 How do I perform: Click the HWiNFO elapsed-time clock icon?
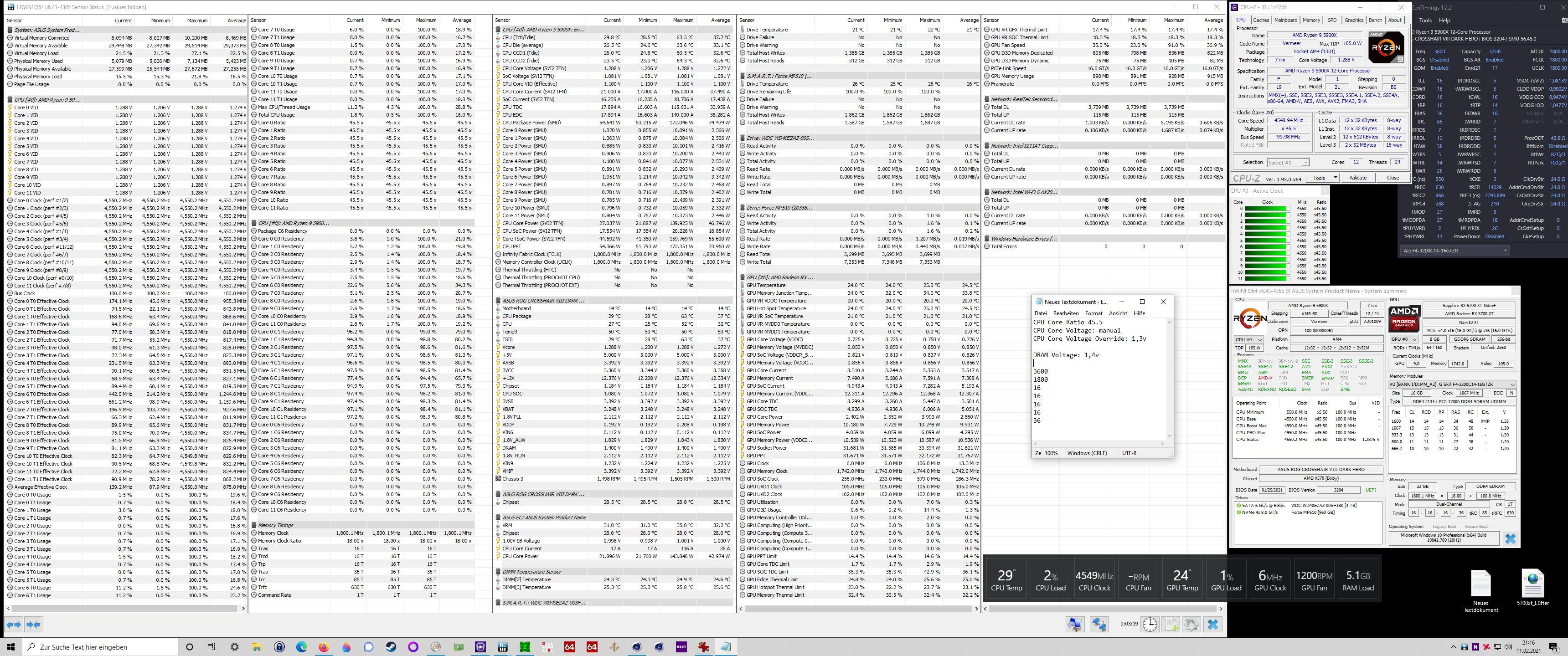(1150, 625)
